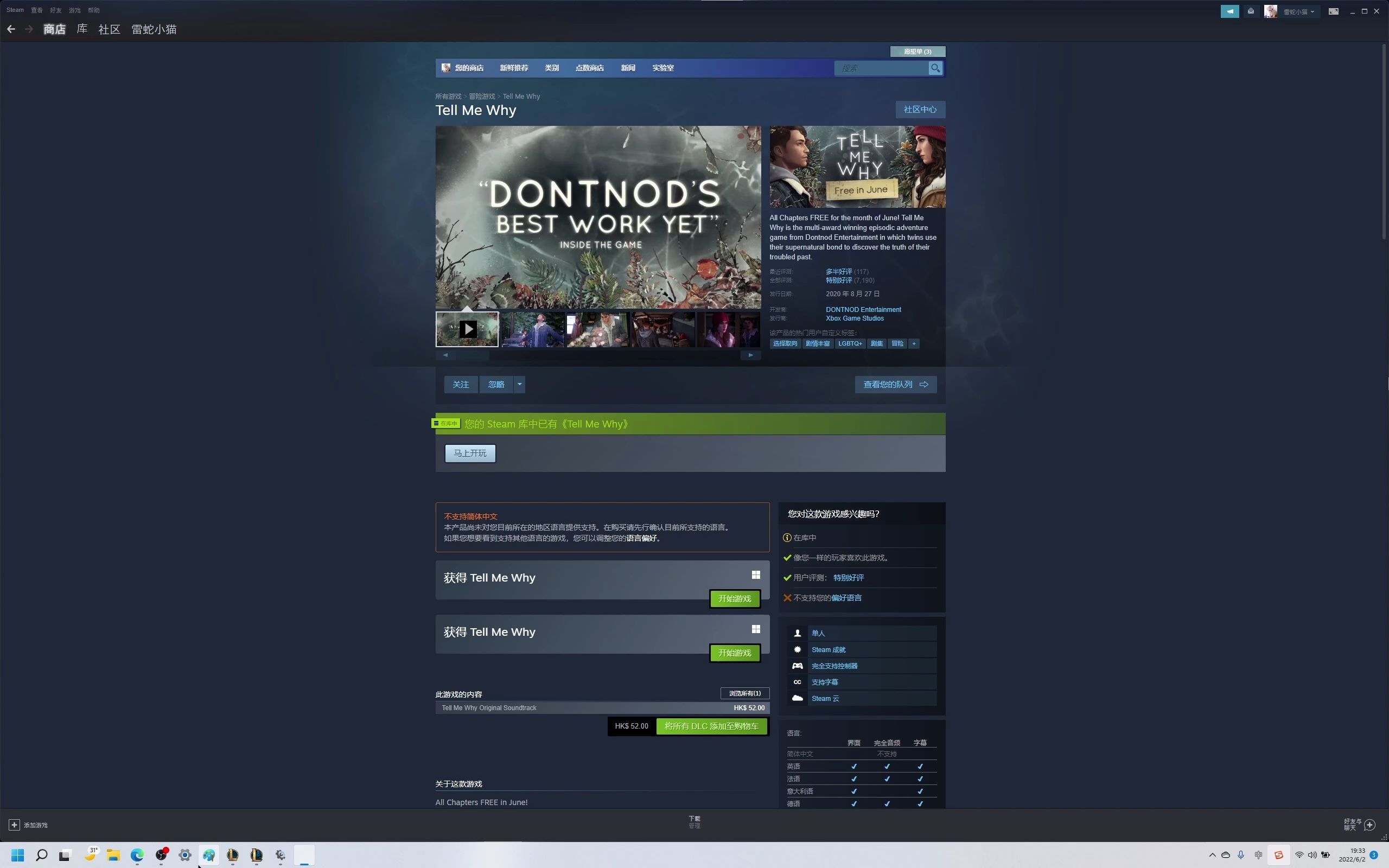Click the Steam cloud save icon
Viewport: 1389px width, 868px height.
coord(796,698)
